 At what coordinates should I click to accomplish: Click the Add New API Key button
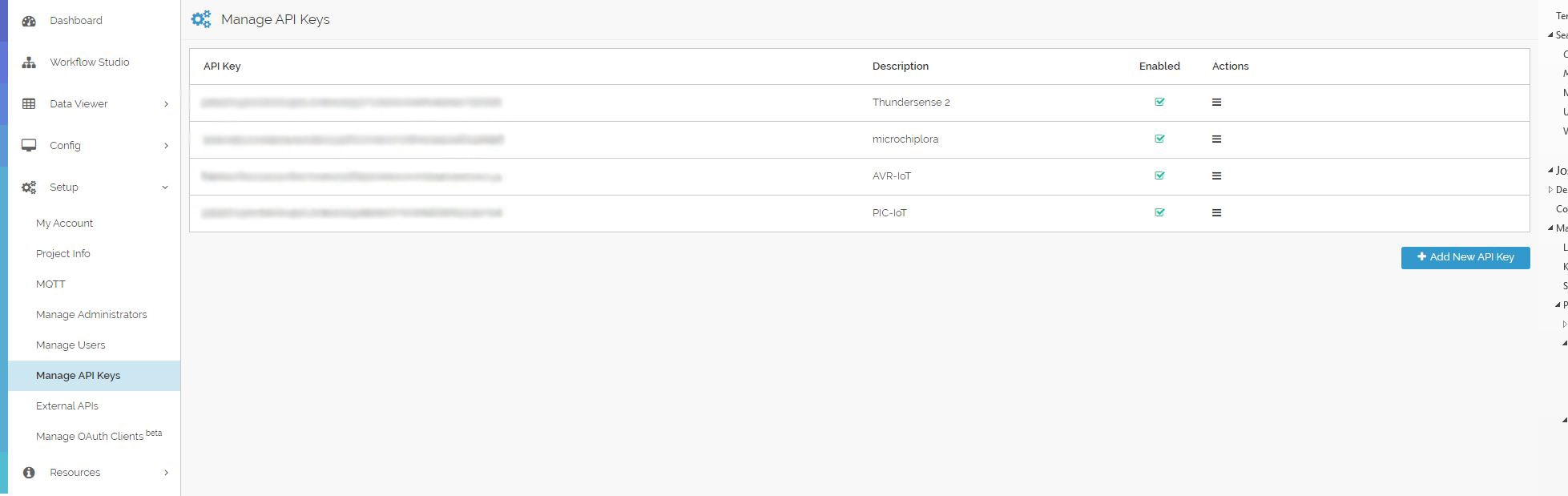1465,257
